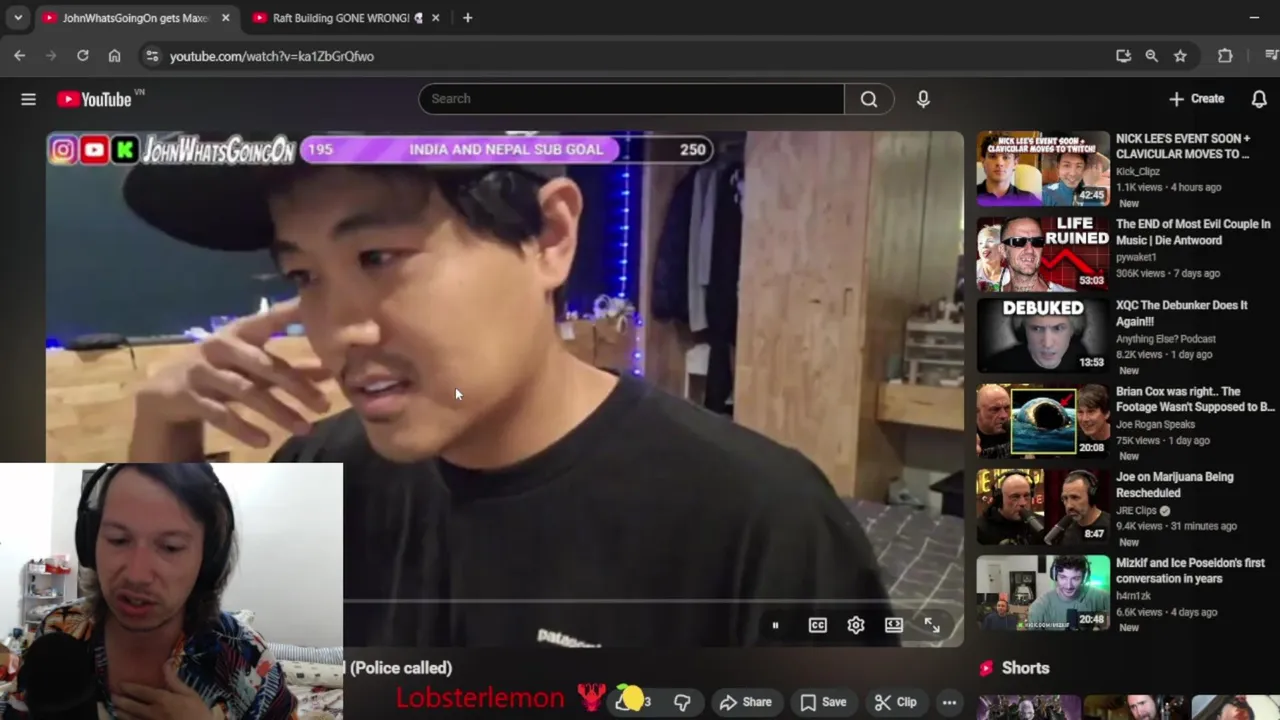Open the Brian Cox video thumbnail
This screenshot has height=720, width=1280.
click(1043, 421)
